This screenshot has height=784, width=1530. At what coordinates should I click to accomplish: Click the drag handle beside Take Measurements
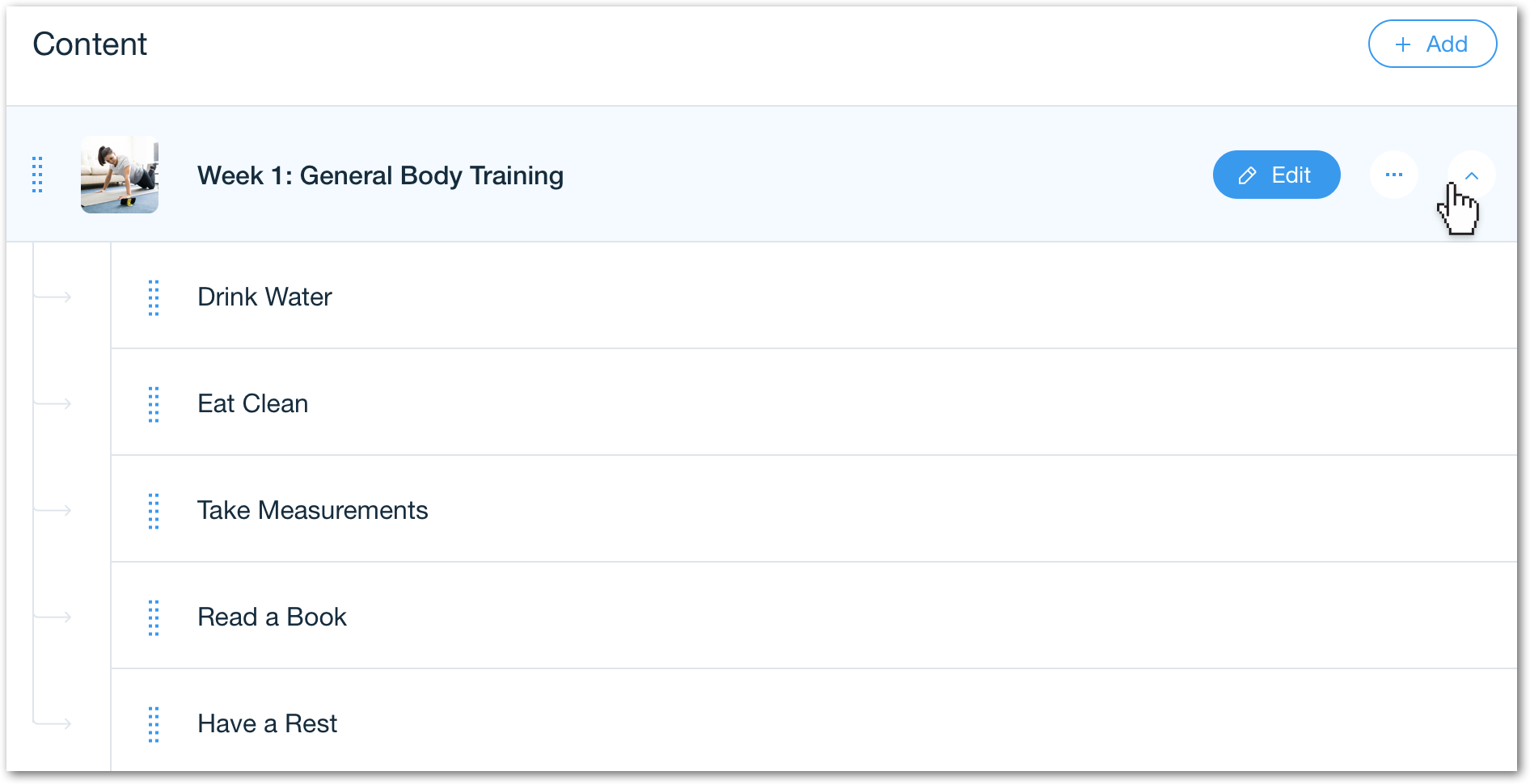click(154, 511)
